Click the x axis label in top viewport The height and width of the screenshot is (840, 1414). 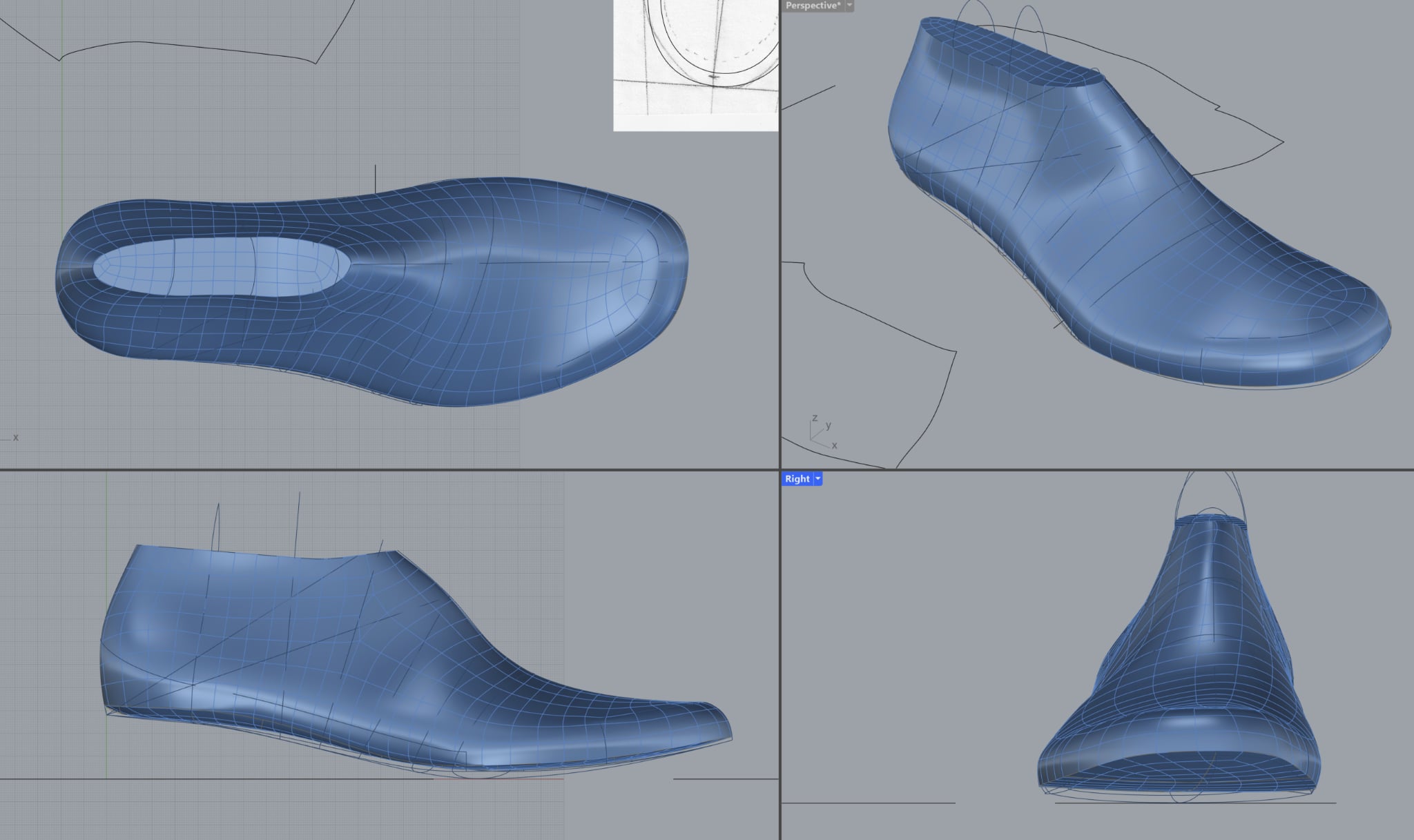(x=15, y=438)
